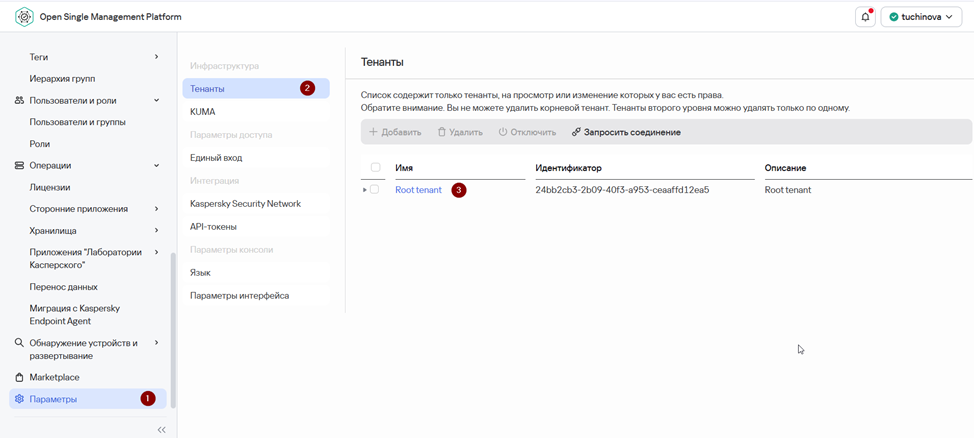
Task: Open the Язык settings section
Action: (256, 273)
